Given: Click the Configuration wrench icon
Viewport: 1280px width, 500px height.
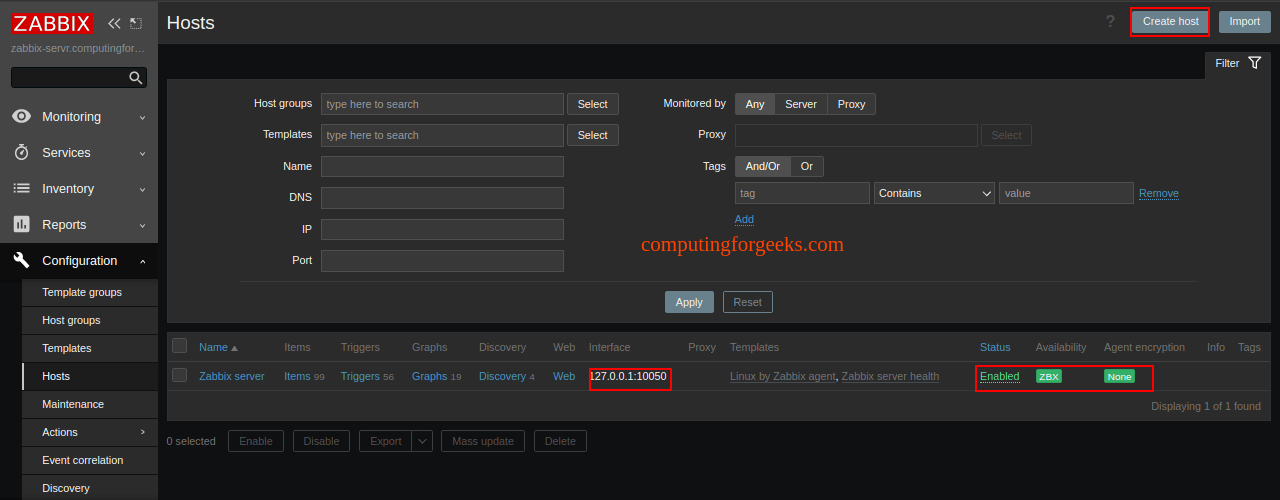Looking at the screenshot, I should 21,261.
